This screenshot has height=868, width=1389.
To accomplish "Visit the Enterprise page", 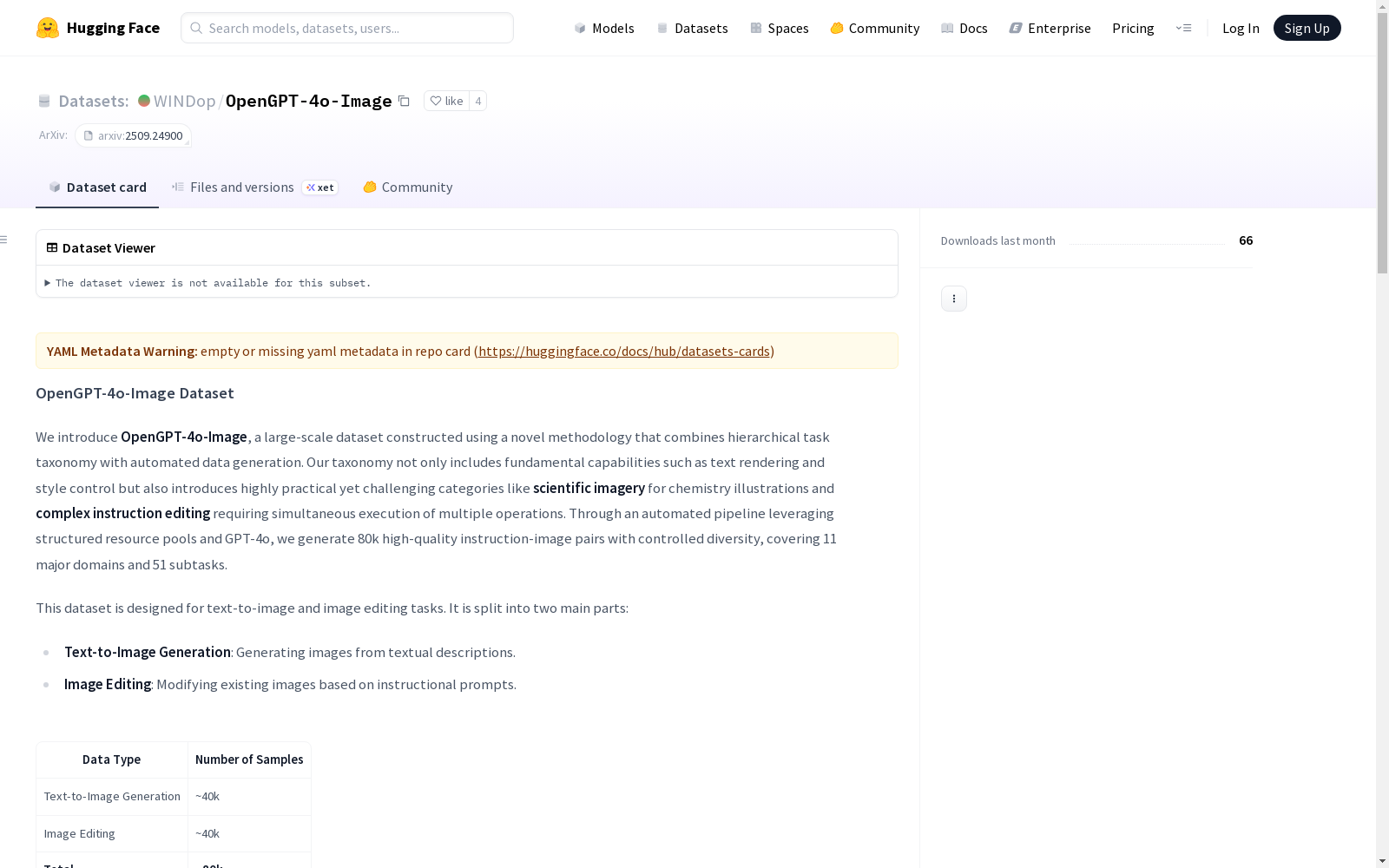I will 1050,28.
